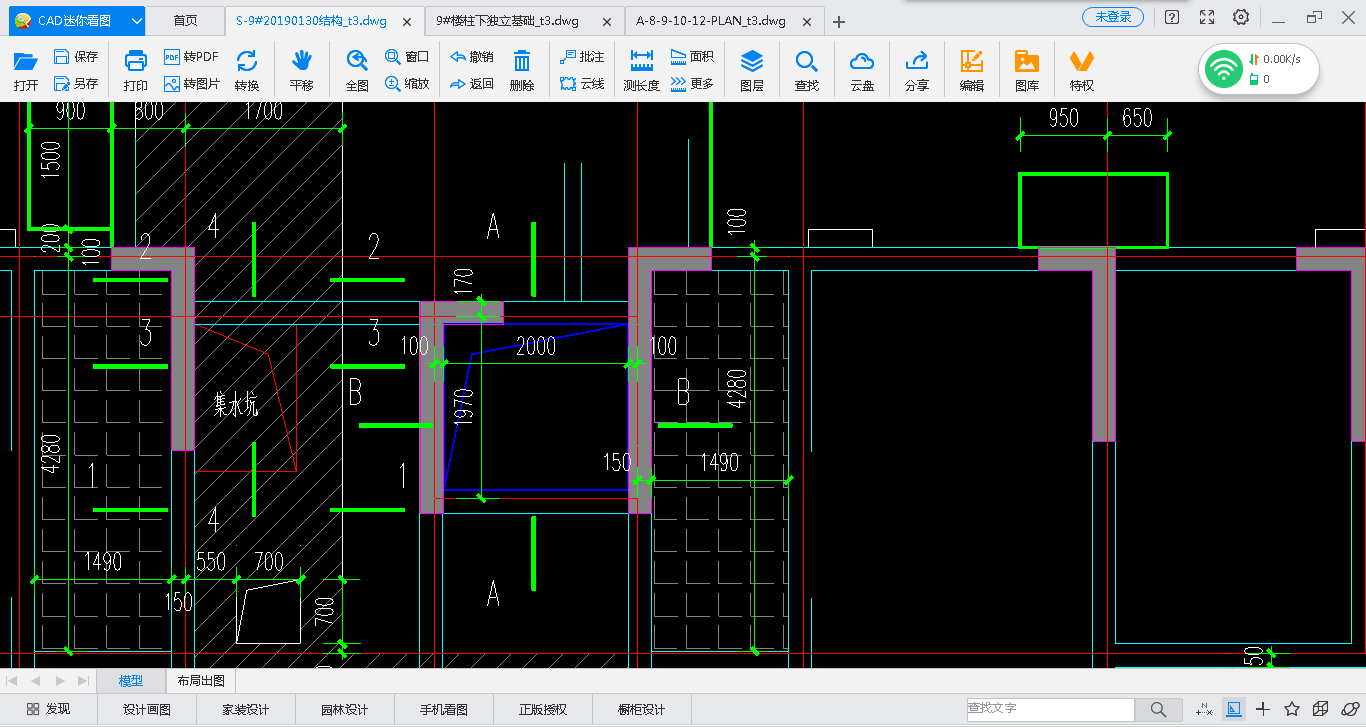Open the 发现 discover section
Image resolution: width=1366 pixels, height=727 pixels.
[49, 709]
